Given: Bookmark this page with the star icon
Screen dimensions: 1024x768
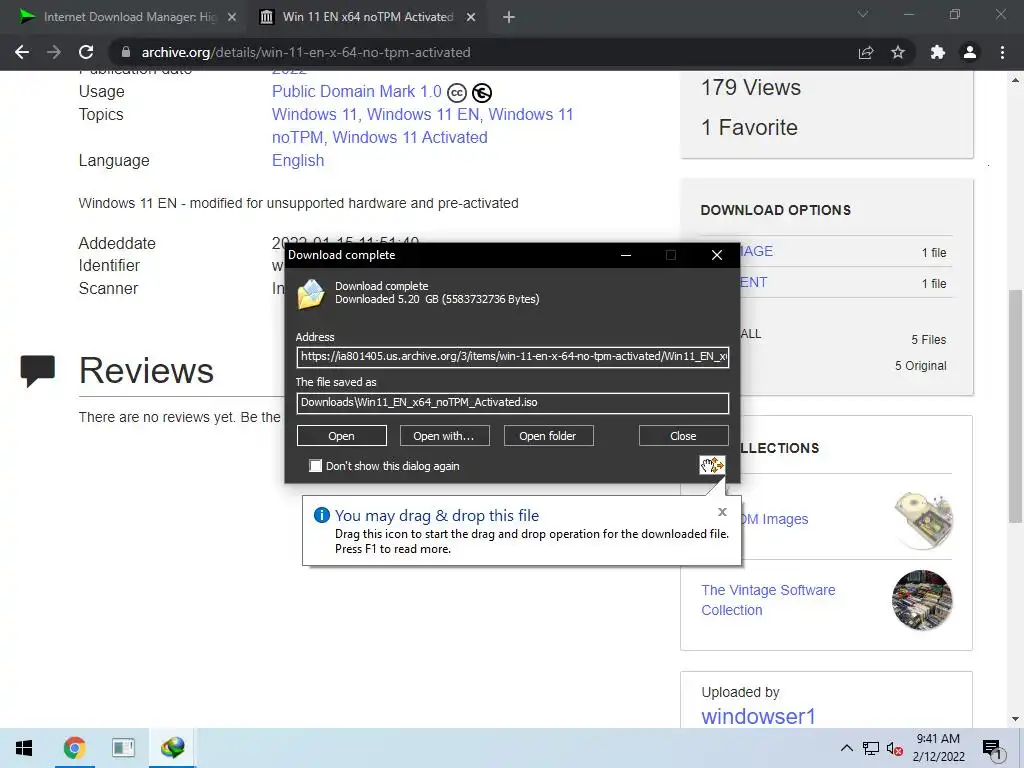Looking at the screenshot, I should point(898,52).
